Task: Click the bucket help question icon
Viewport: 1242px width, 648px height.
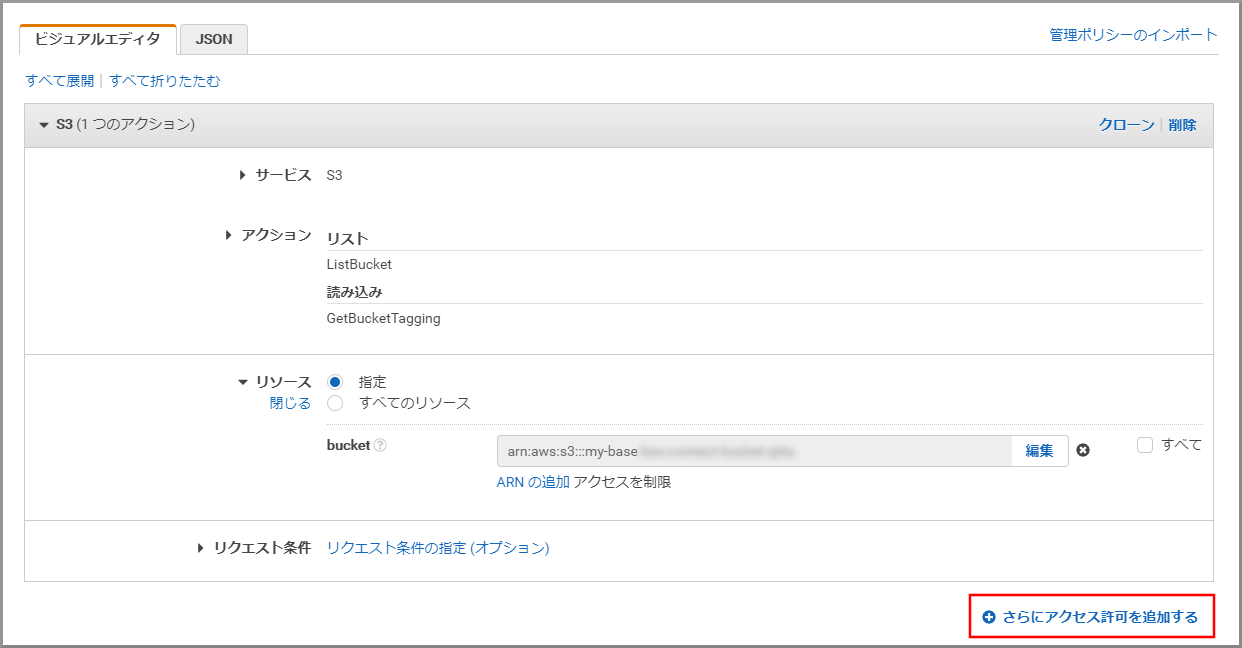Action: coord(380,445)
